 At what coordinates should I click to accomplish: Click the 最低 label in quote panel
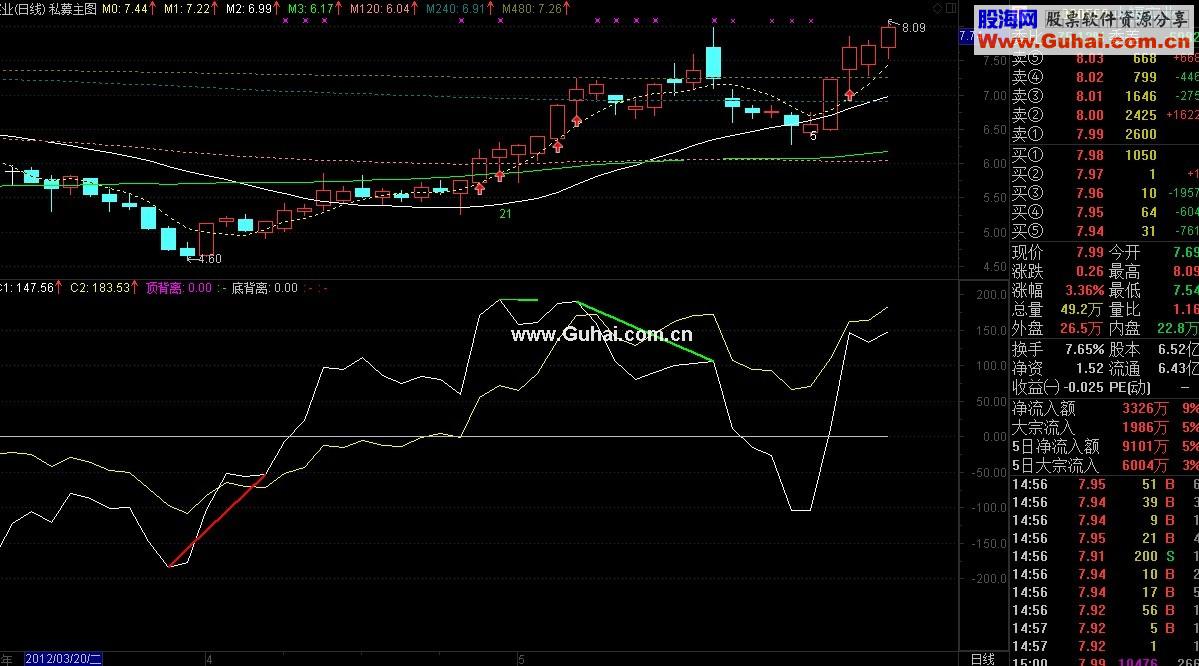pos(1124,291)
